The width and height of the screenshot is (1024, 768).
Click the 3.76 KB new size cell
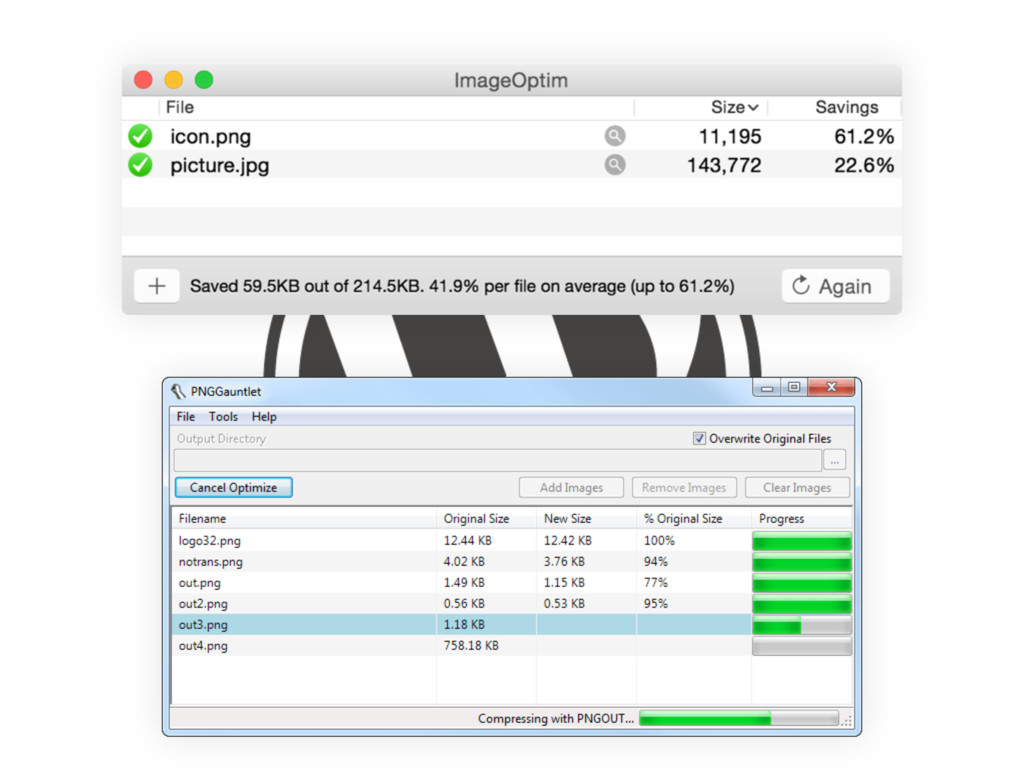click(x=564, y=562)
